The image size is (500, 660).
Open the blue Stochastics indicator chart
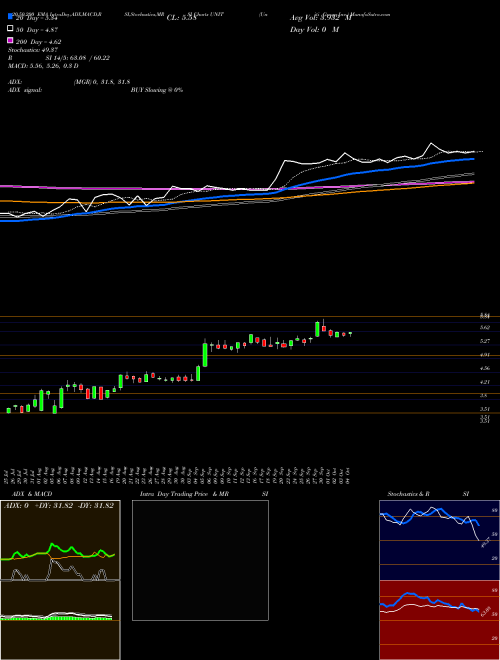439,540
